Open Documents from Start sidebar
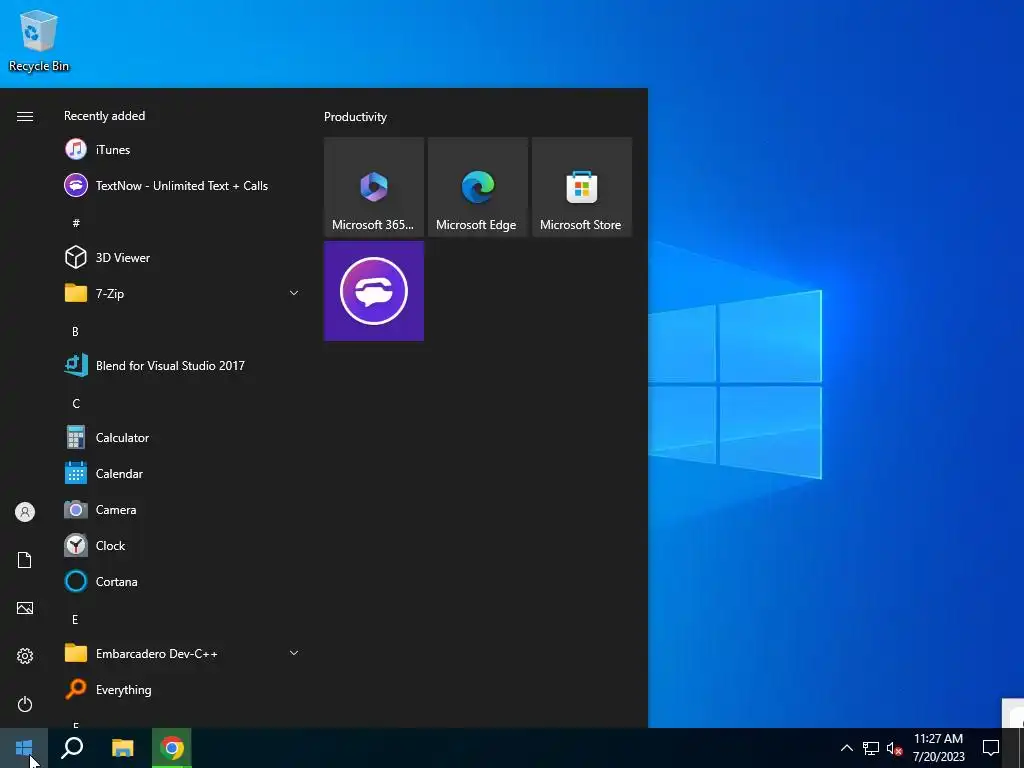This screenshot has height=768, width=1024. [x=25, y=560]
